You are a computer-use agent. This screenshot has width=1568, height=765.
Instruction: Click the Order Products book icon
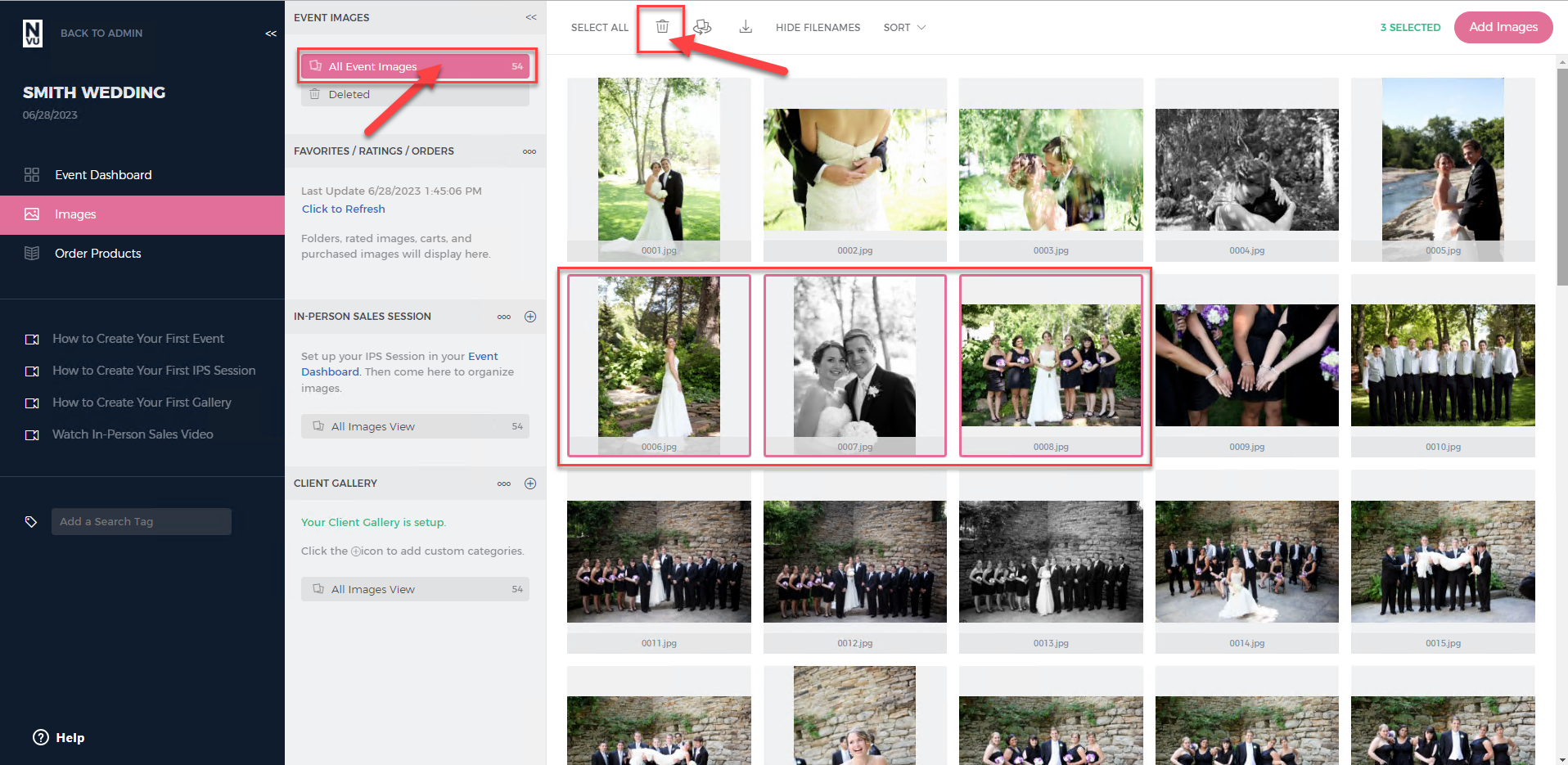pos(32,253)
